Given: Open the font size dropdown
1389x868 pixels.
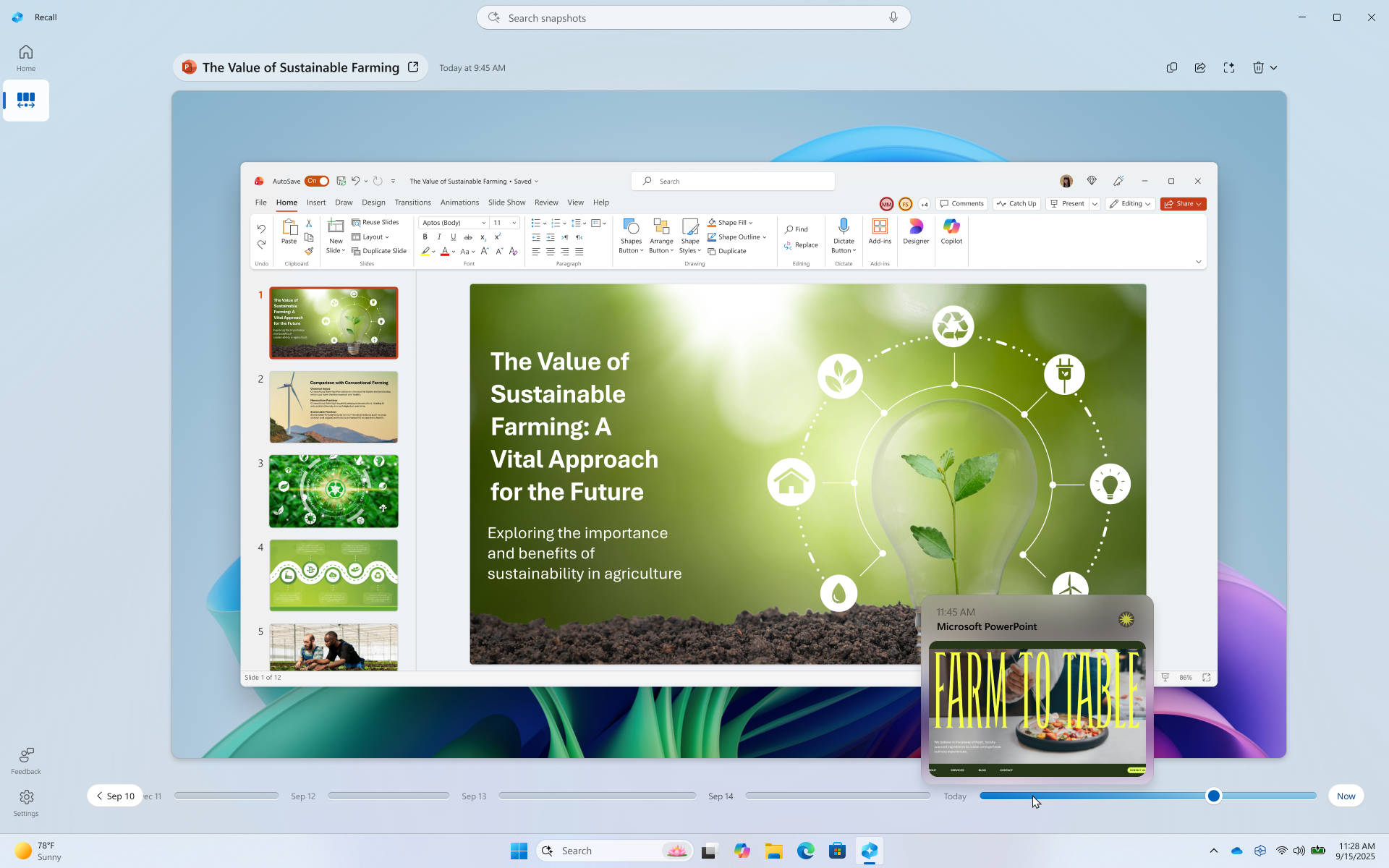Looking at the screenshot, I should 513,223.
